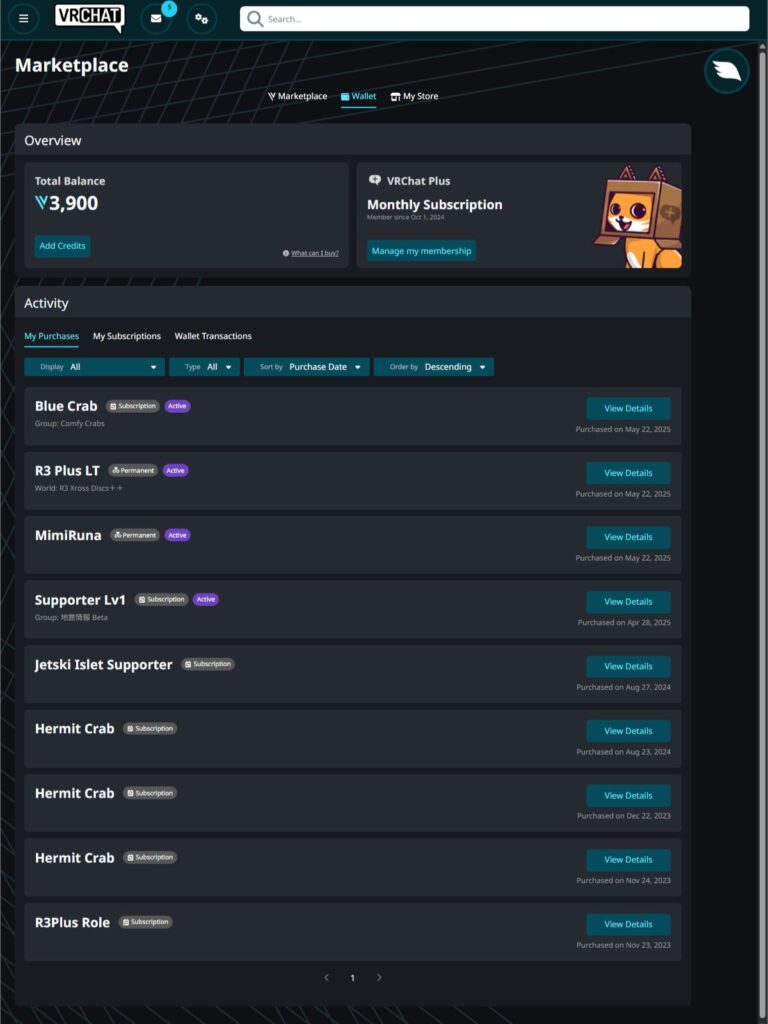The width and height of the screenshot is (768, 1024).
Task: Open the What can I buy link
Action: pos(315,253)
